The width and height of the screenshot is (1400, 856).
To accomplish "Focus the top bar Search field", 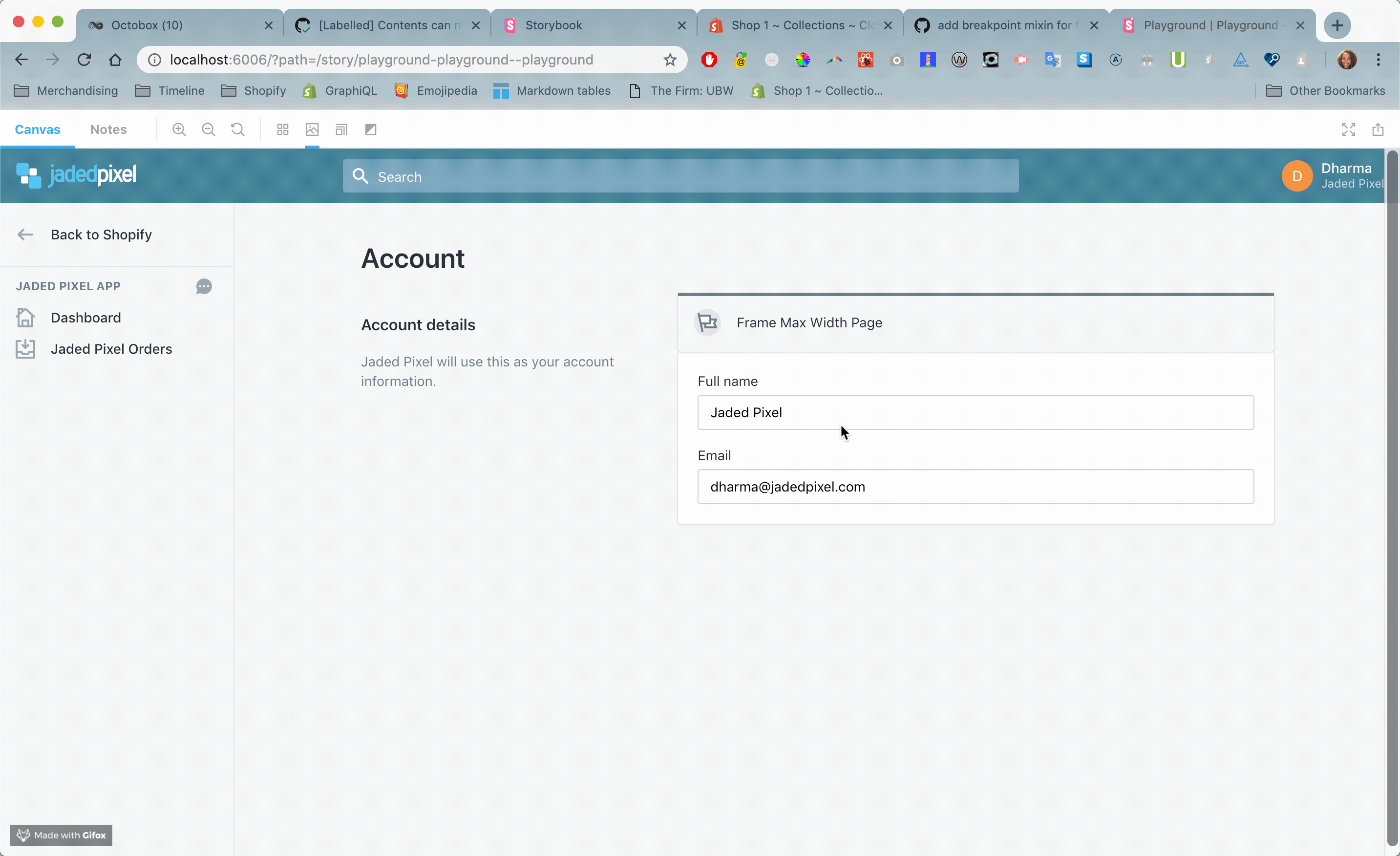I will tap(680, 176).
